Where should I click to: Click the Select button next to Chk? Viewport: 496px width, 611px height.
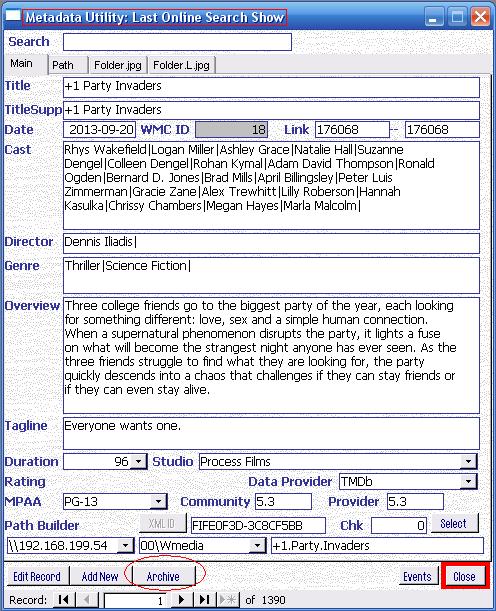pyautogui.click(x=454, y=523)
